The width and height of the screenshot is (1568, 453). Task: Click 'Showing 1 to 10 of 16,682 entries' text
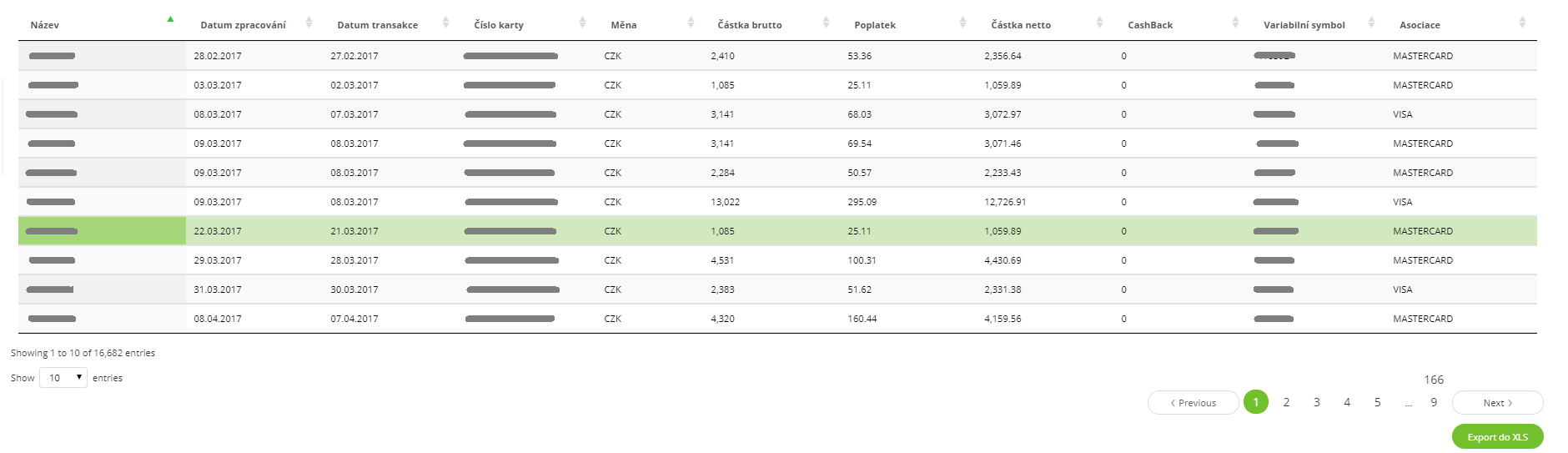click(83, 353)
